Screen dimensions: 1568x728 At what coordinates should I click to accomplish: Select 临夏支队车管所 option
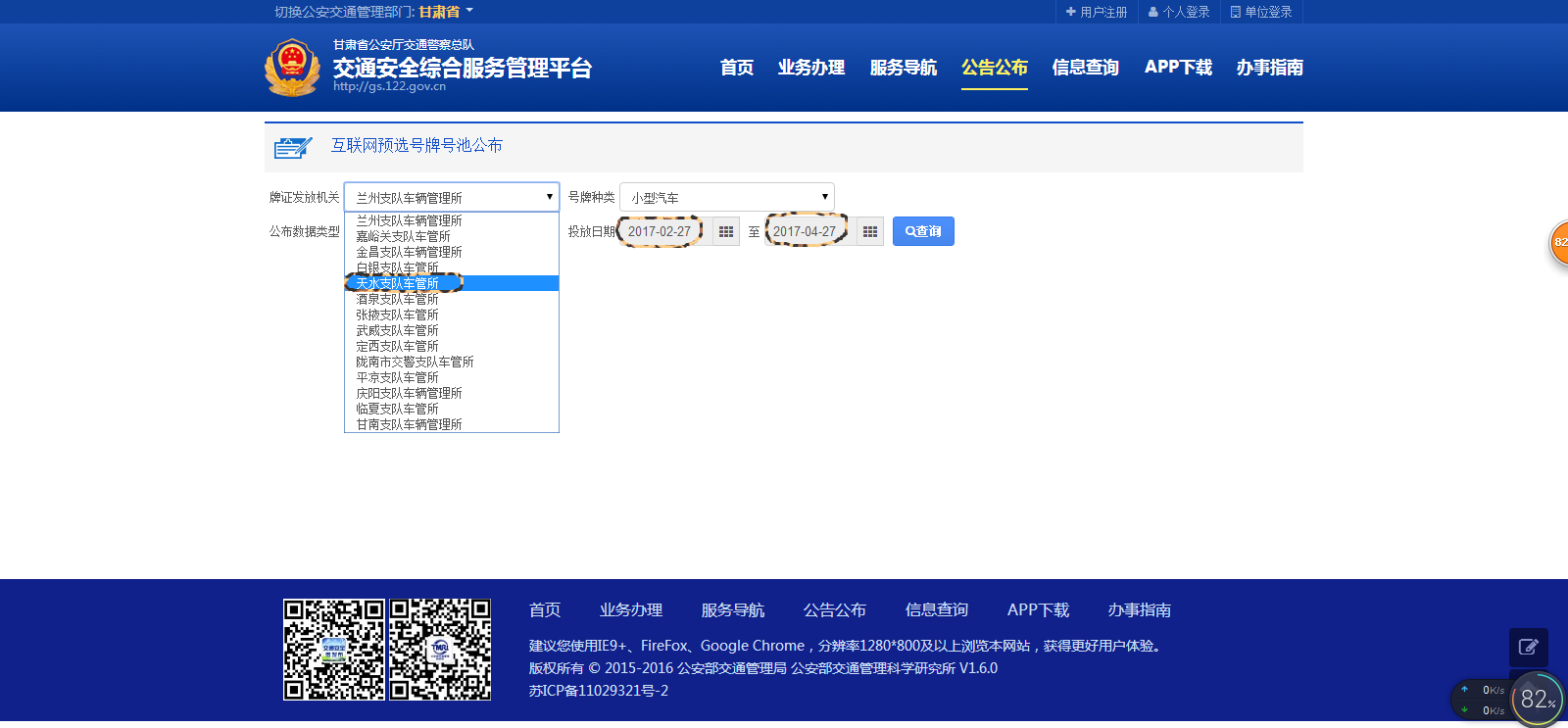click(452, 409)
